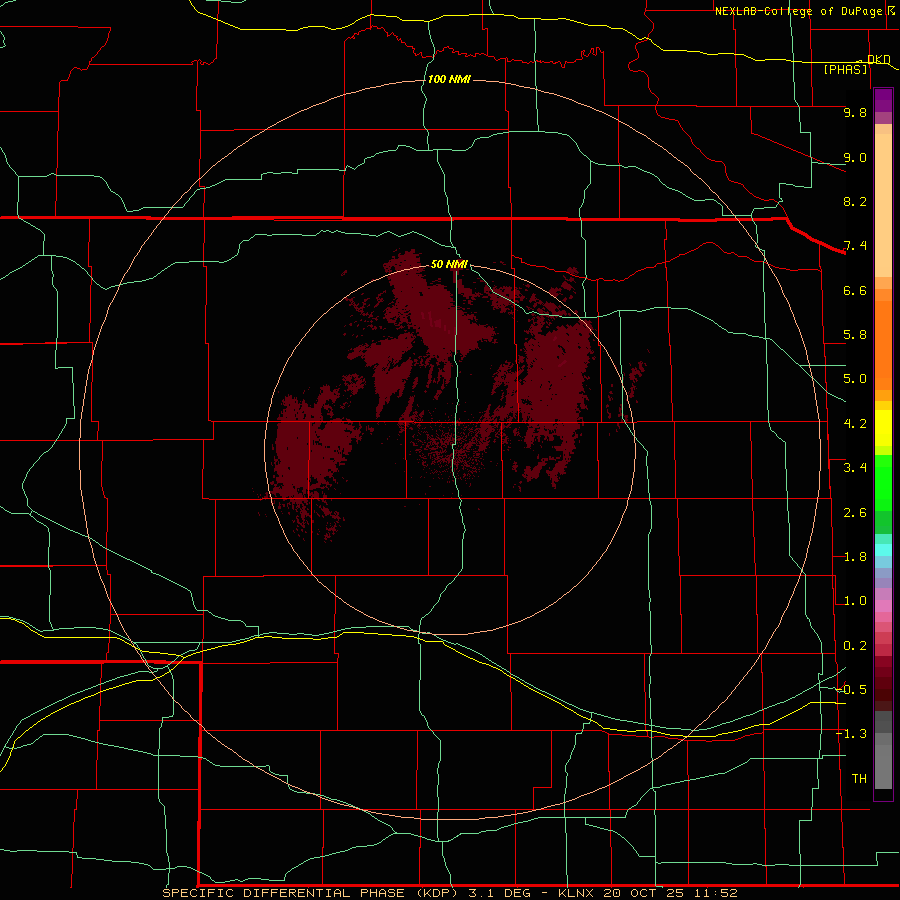900x900 pixels.
Task: Click the [PHAS] label above the color scale
Action: coord(845,69)
